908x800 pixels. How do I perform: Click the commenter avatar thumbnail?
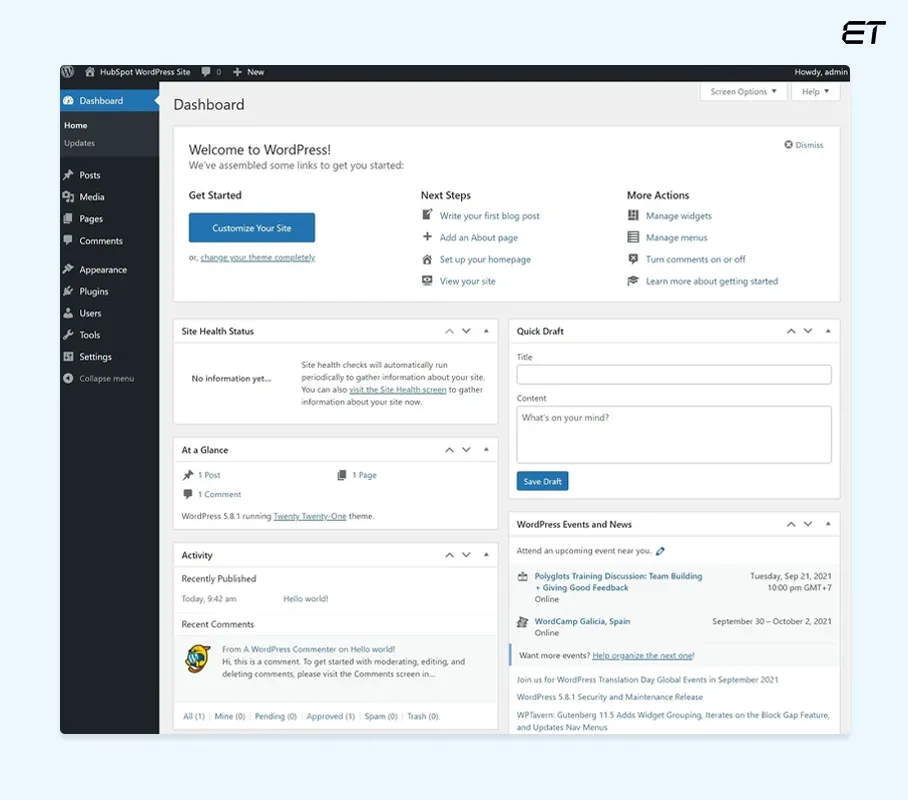197,659
